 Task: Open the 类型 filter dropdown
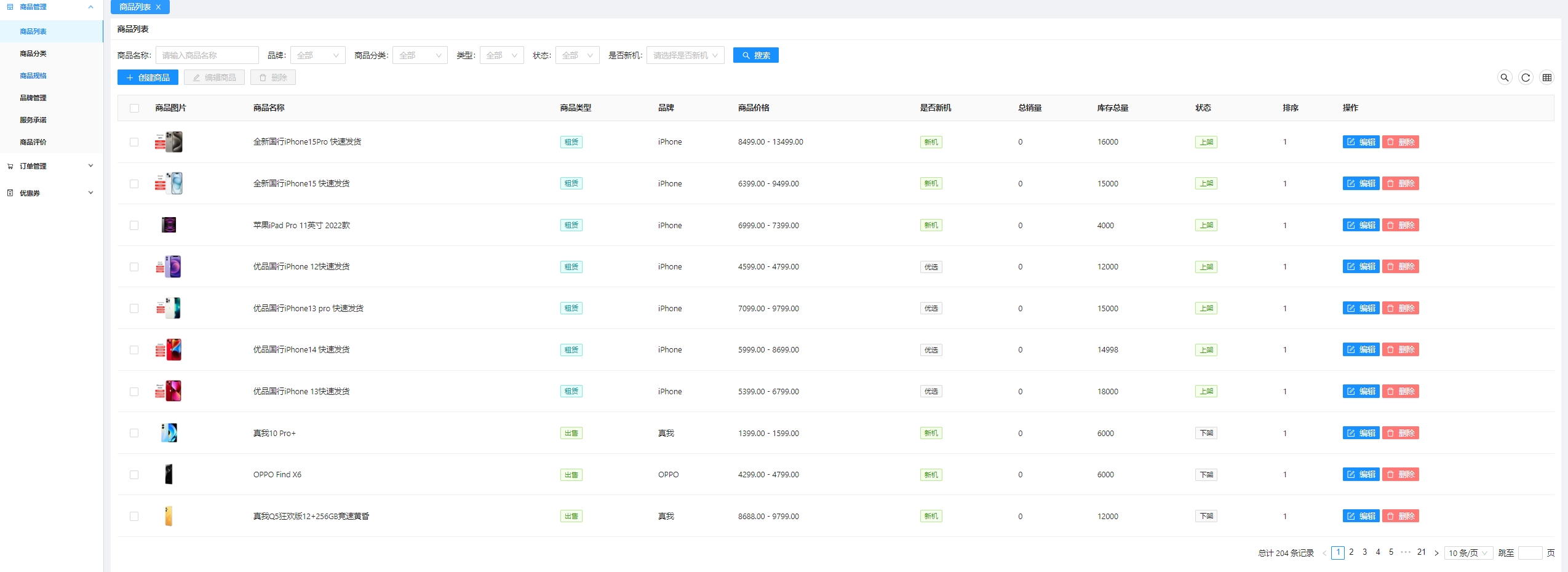(501, 55)
